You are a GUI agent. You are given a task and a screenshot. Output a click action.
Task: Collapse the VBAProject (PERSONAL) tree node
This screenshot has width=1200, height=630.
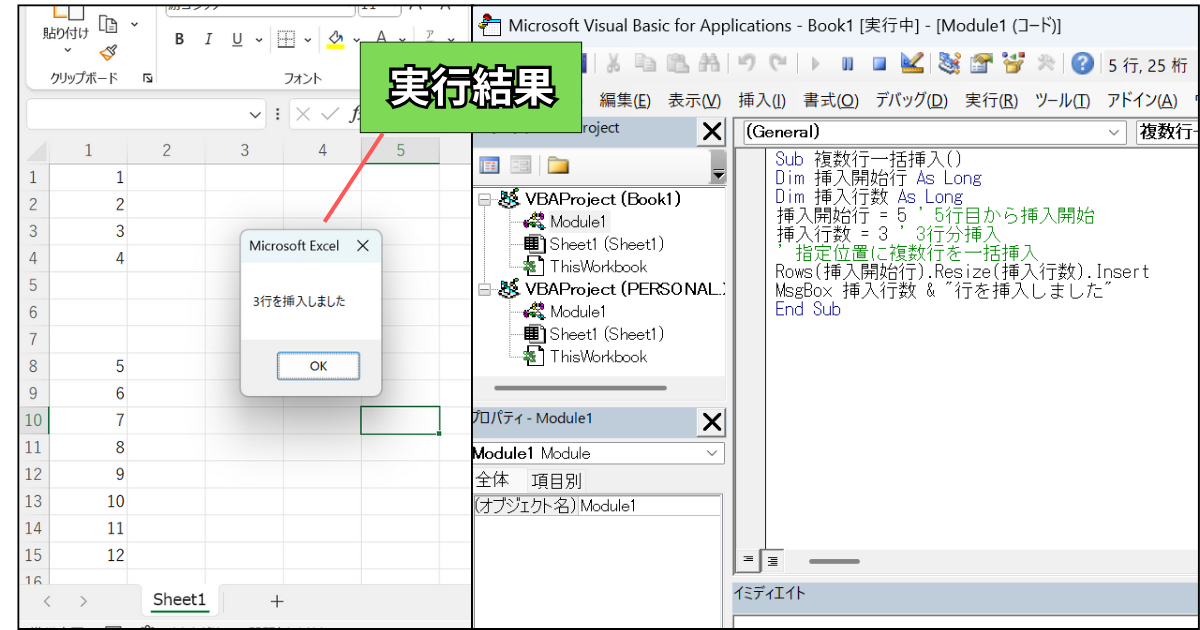tap(485, 290)
